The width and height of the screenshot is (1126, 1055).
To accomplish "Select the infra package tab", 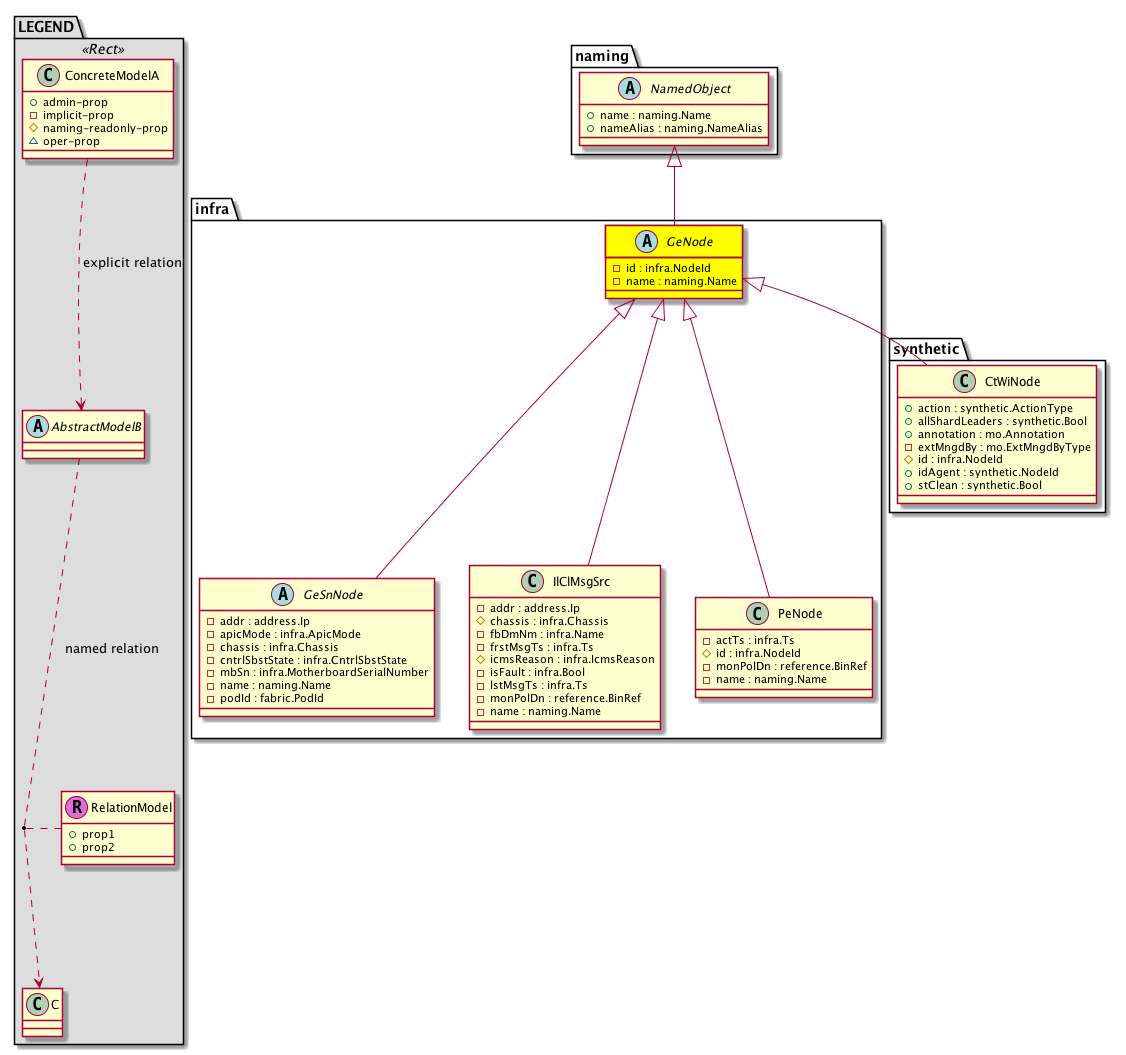I will coord(214,208).
